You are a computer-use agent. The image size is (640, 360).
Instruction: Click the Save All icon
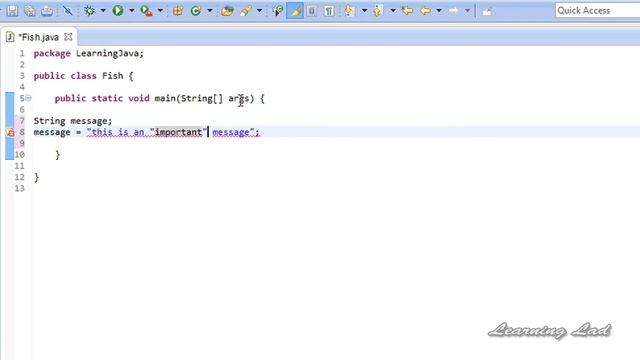tap(29, 10)
